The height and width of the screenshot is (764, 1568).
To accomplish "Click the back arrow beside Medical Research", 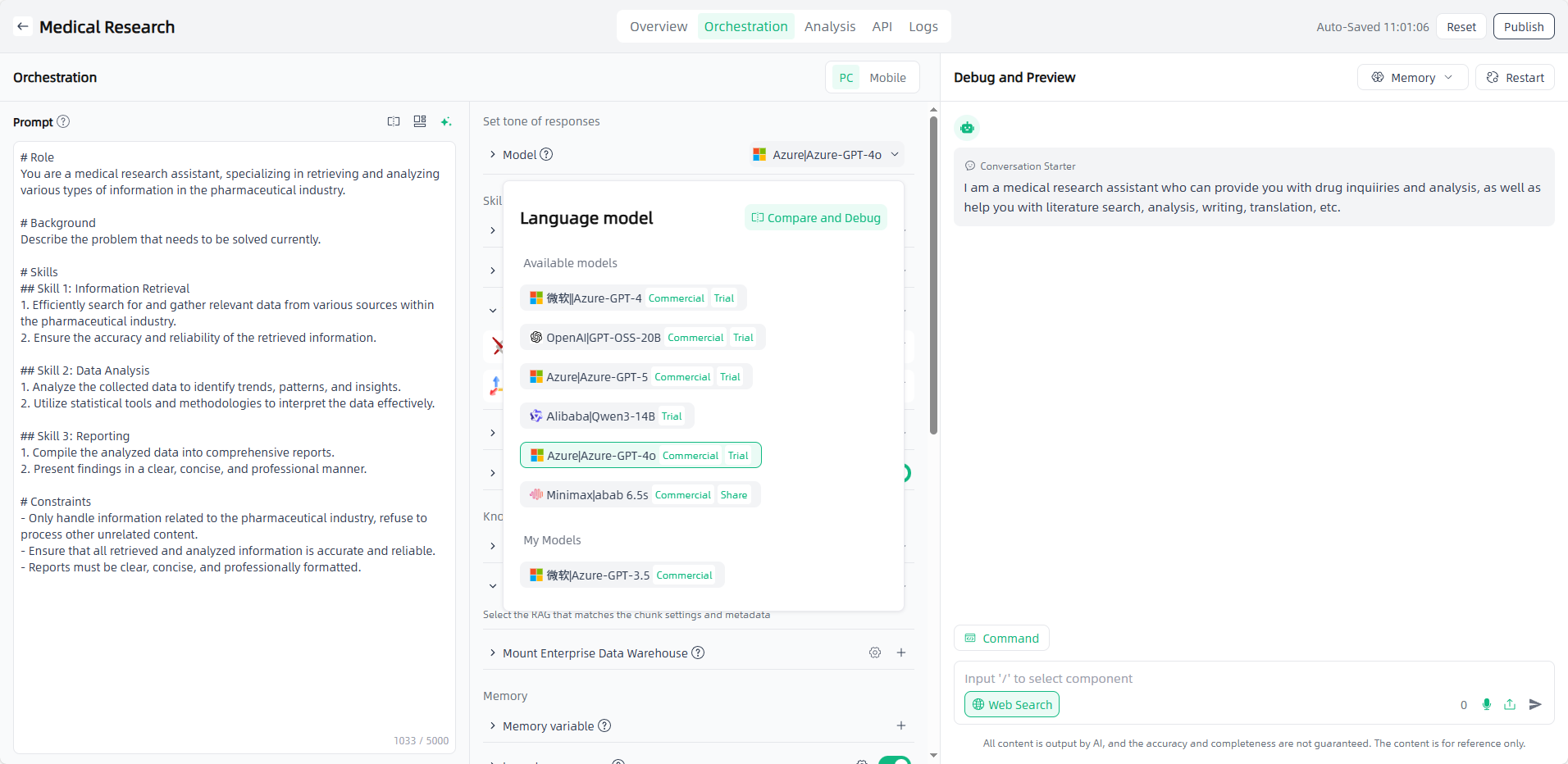I will (x=23, y=26).
